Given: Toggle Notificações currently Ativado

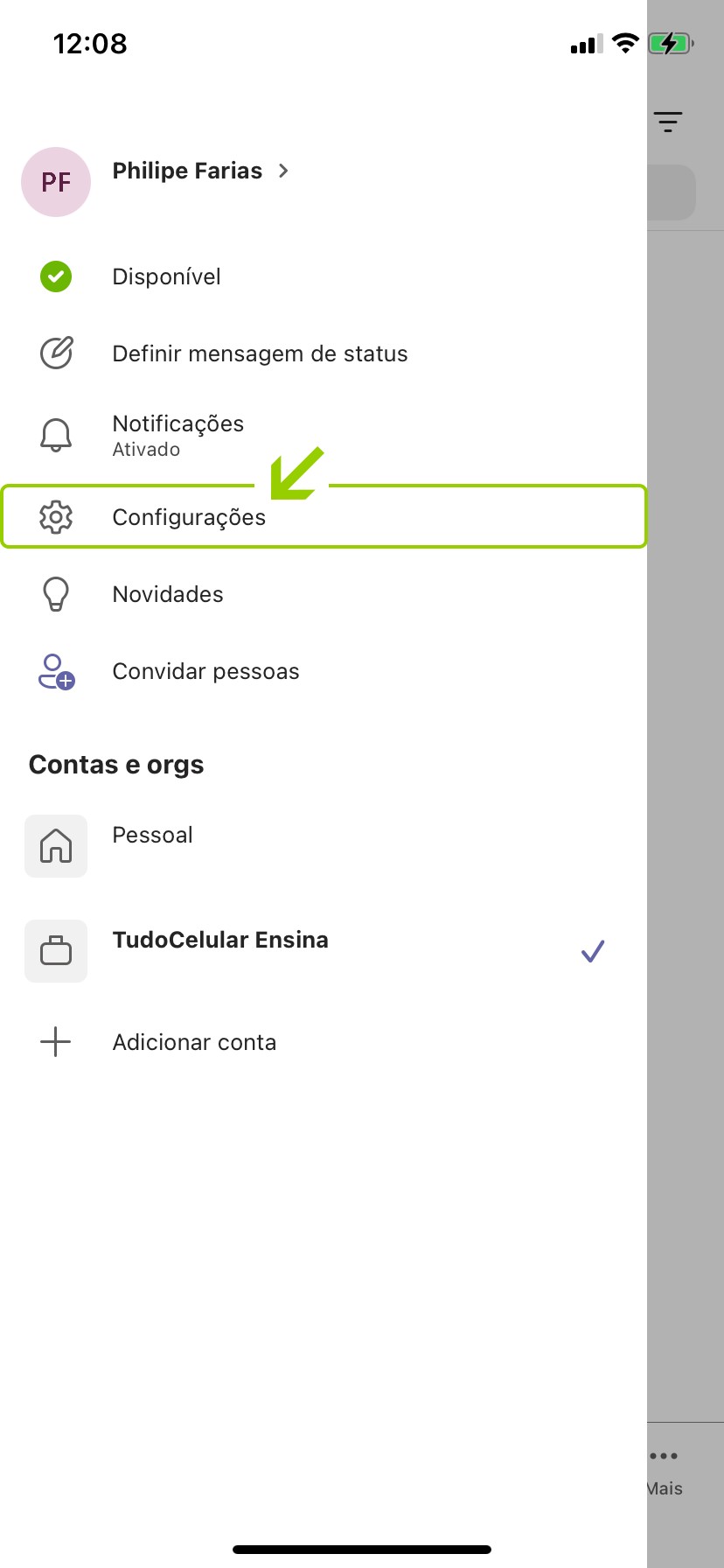Looking at the screenshot, I should [x=178, y=435].
